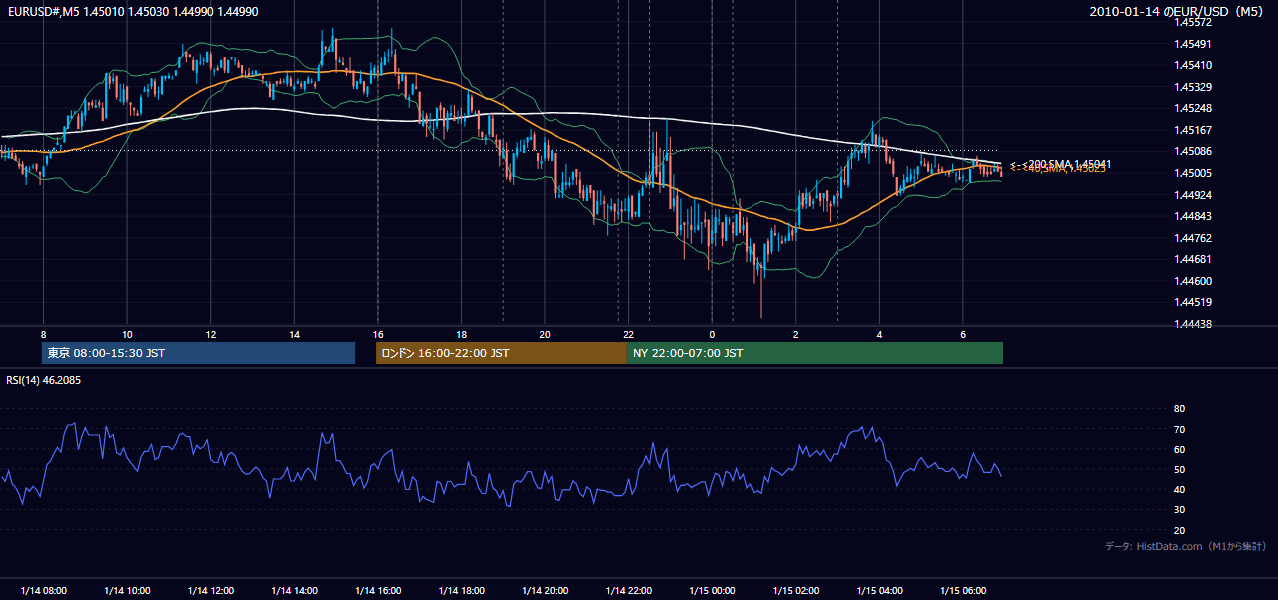Click hour label 8 under price chart
This screenshot has width=1278, height=600.
click(43, 334)
